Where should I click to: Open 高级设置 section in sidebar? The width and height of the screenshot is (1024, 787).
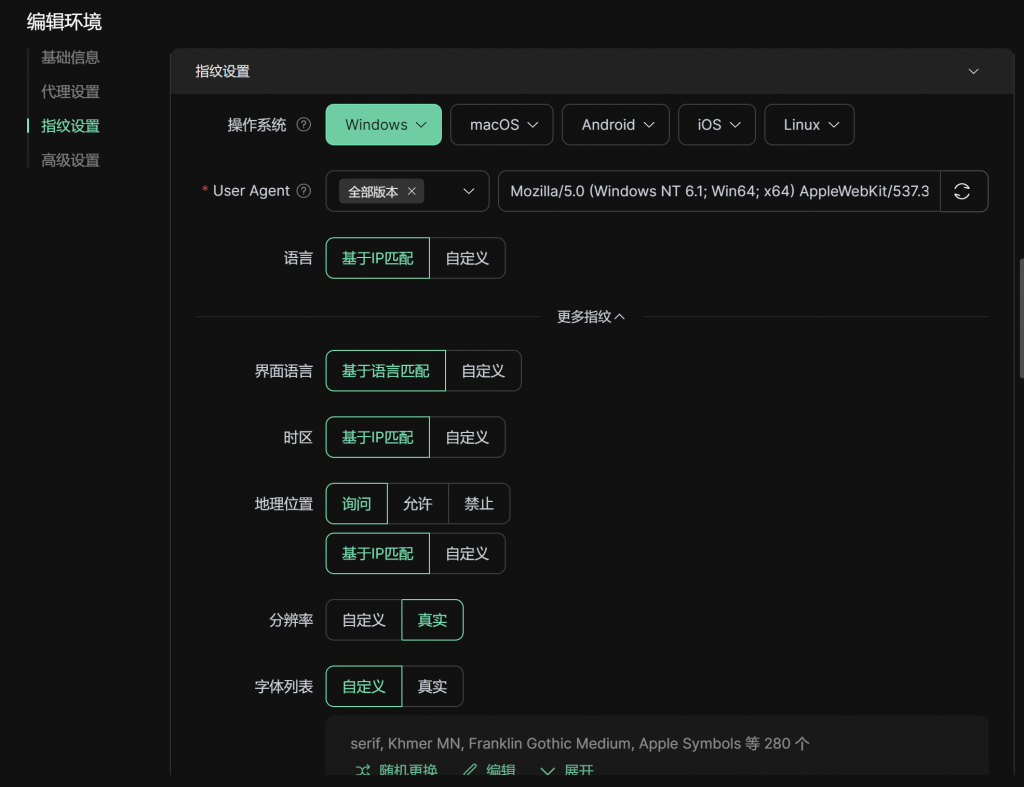(x=70, y=160)
